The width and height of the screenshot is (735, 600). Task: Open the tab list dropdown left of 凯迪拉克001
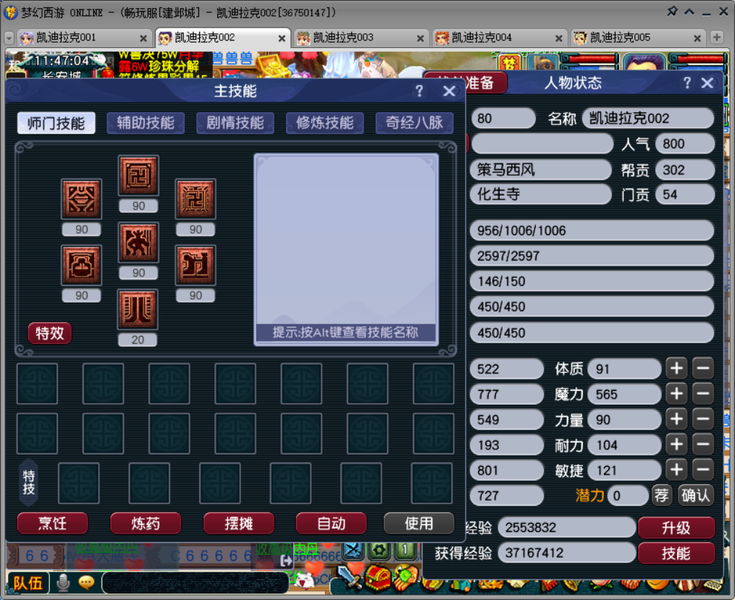click(9, 38)
